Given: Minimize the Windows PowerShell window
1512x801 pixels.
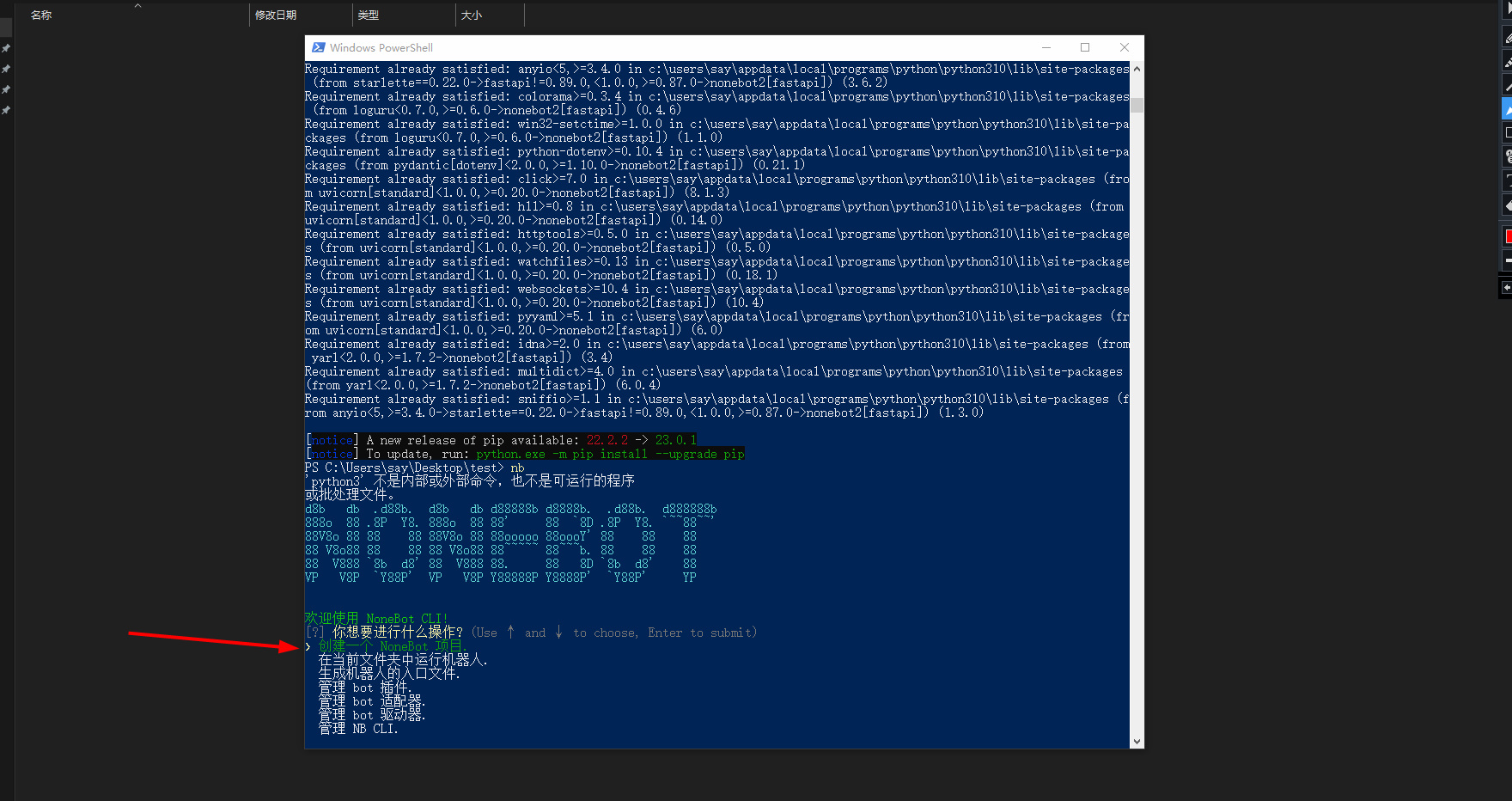Looking at the screenshot, I should point(1046,47).
